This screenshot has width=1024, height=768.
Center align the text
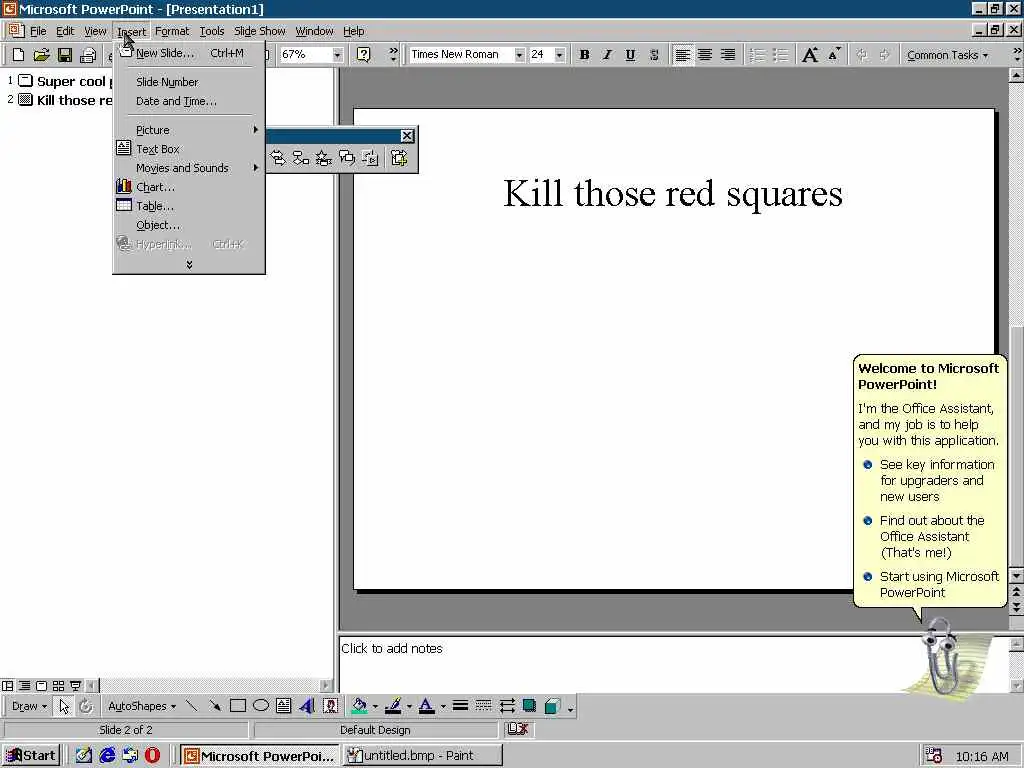tap(705, 55)
